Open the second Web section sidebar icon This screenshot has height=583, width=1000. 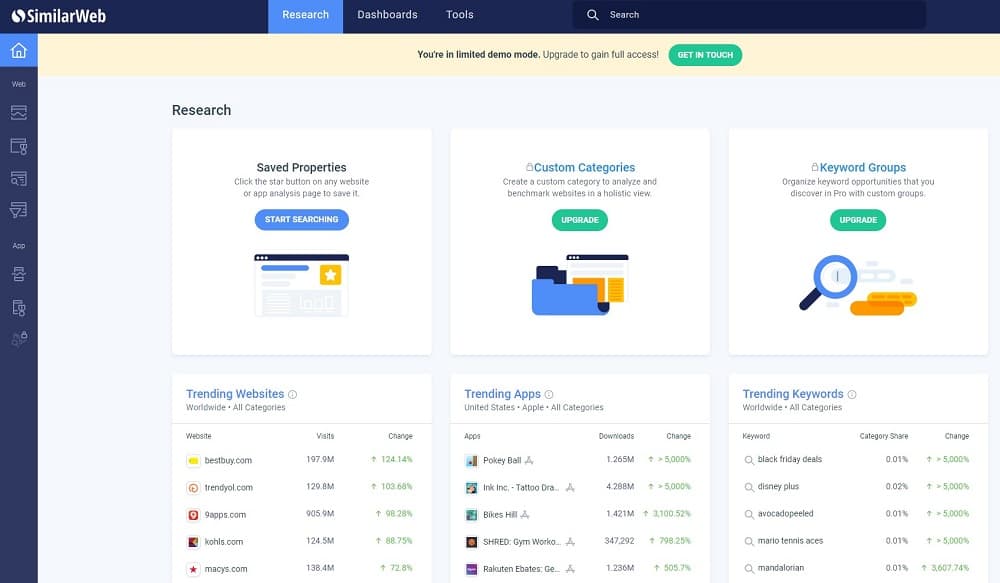[x=18, y=146]
